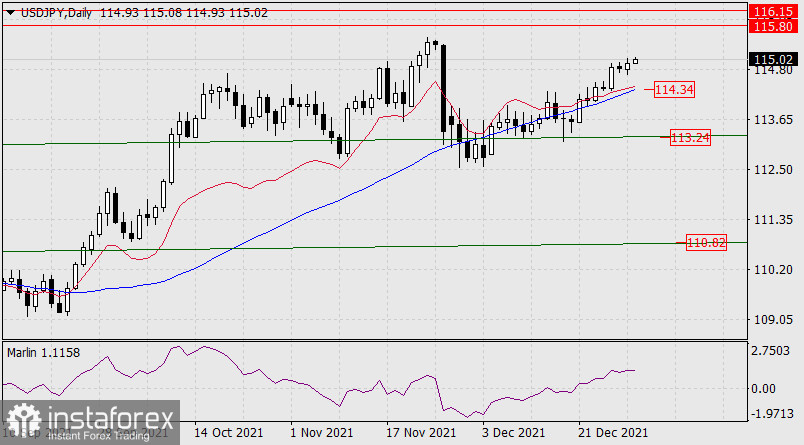
Task: Click the latest candlestick on the chart
Action: point(635,61)
